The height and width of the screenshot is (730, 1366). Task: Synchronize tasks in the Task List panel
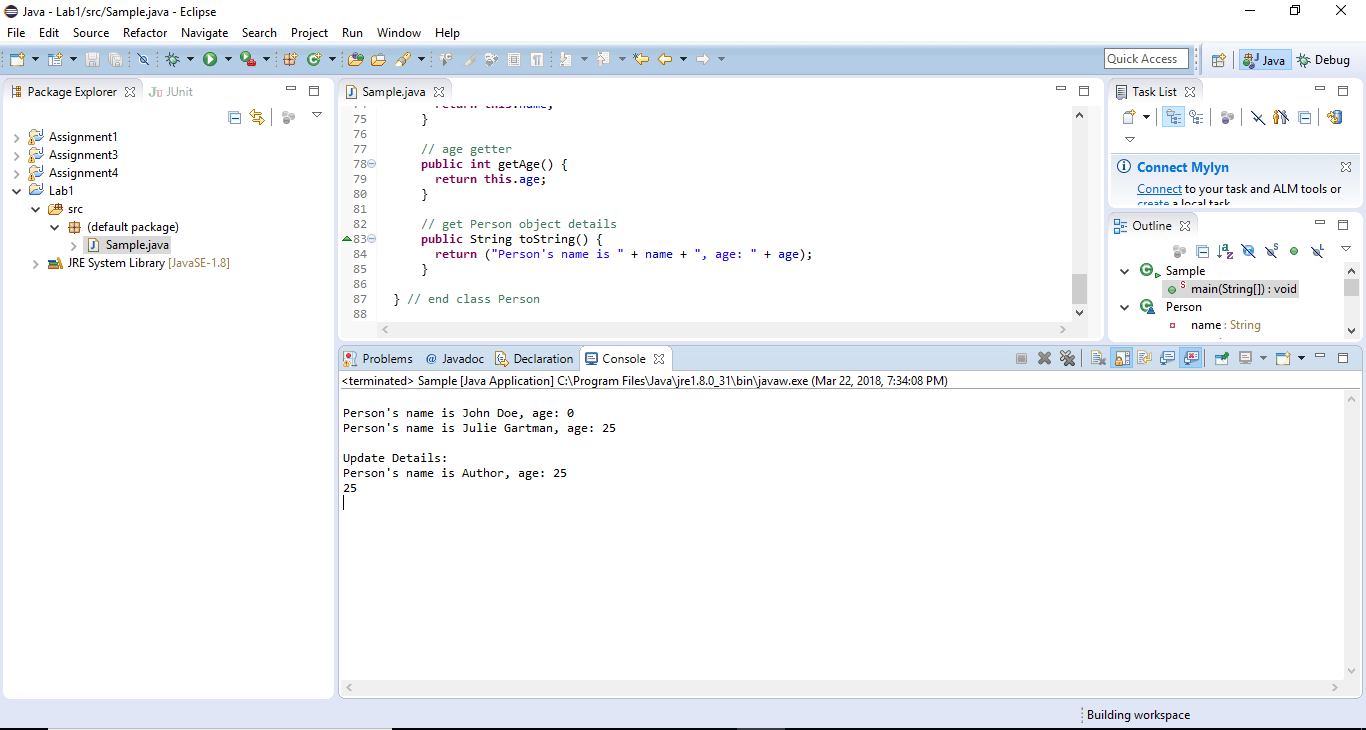[x=1334, y=117]
